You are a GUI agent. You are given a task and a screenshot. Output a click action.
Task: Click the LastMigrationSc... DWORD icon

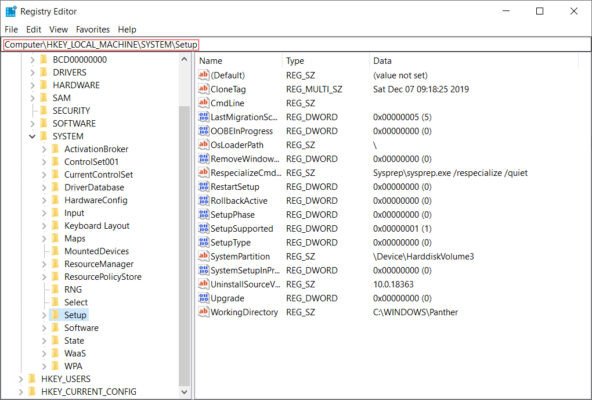click(204, 117)
